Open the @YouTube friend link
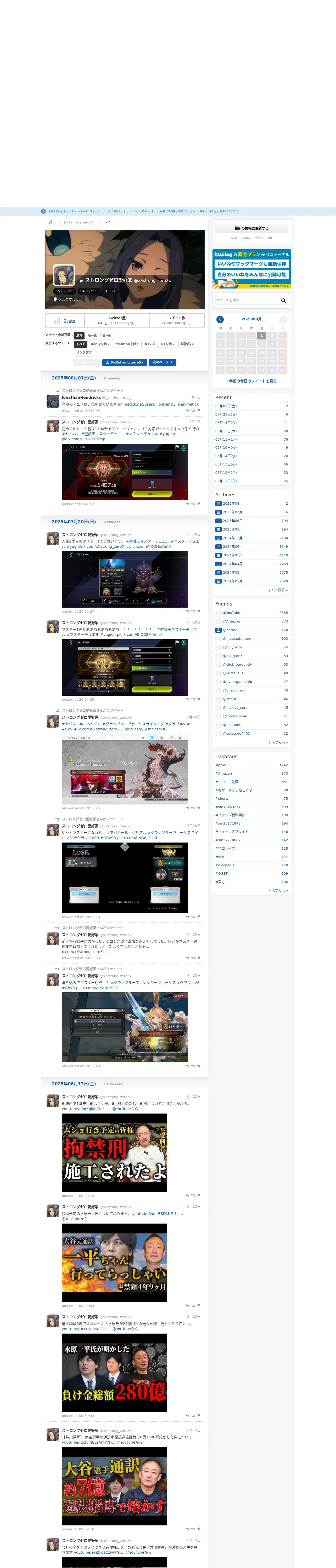The image size is (336, 1568). coord(231,613)
